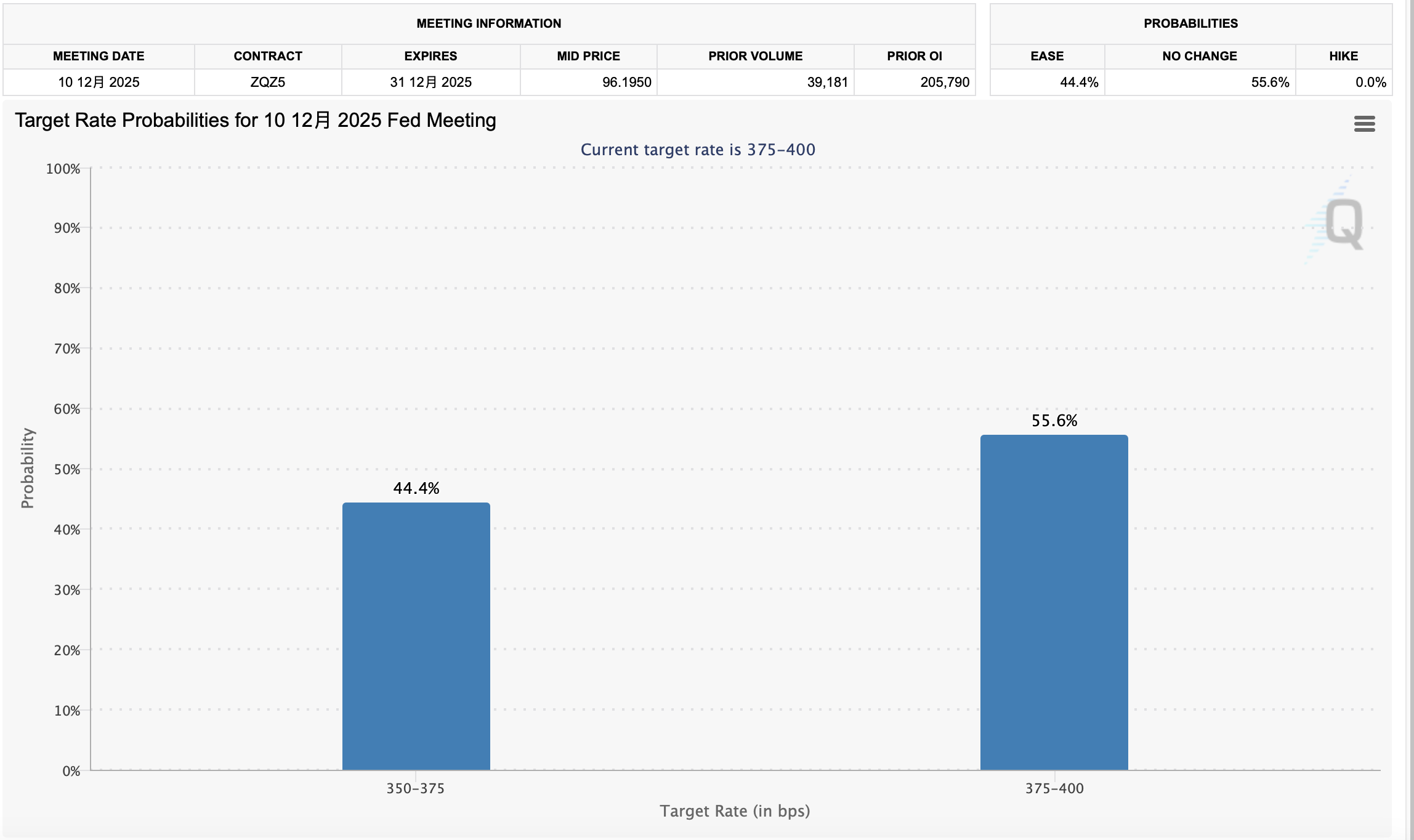The image size is (1414, 840).
Task: Click the NO CHANGE probability header
Action: click(1199, 56)
